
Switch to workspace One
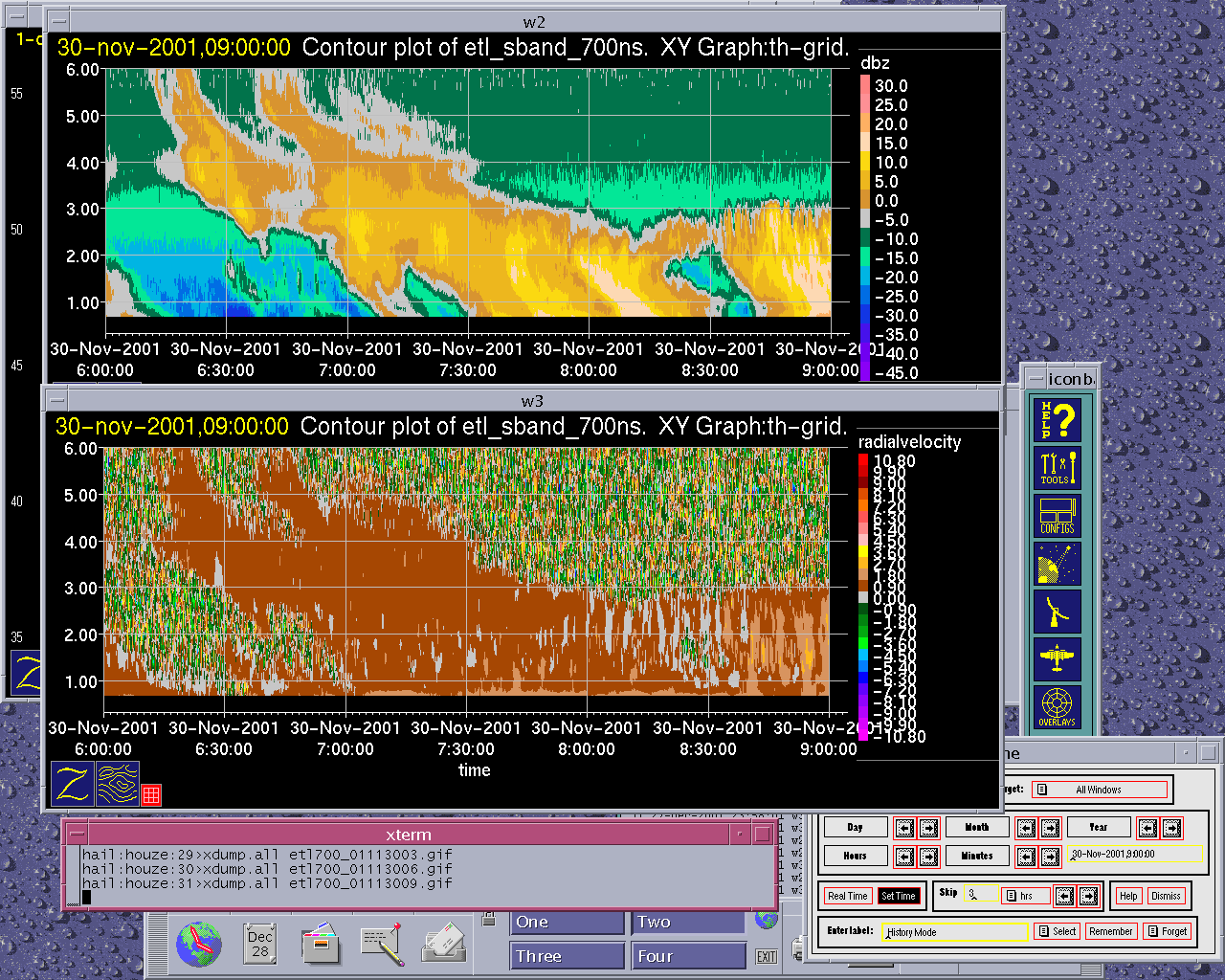pyautogui.click(x=567, y=923)
